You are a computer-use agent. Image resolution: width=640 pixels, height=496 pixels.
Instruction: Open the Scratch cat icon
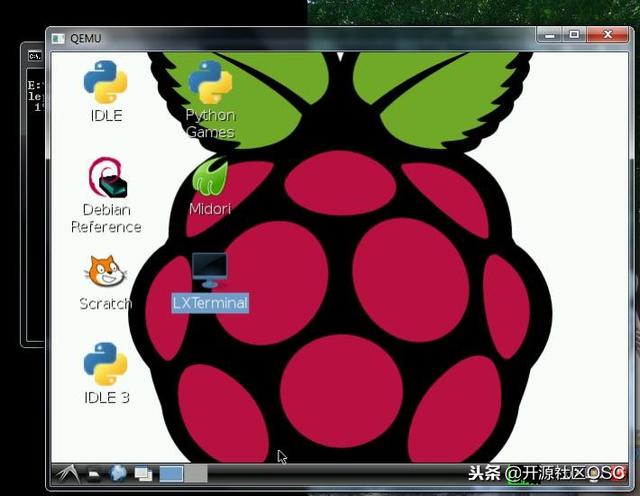[105, 271]
